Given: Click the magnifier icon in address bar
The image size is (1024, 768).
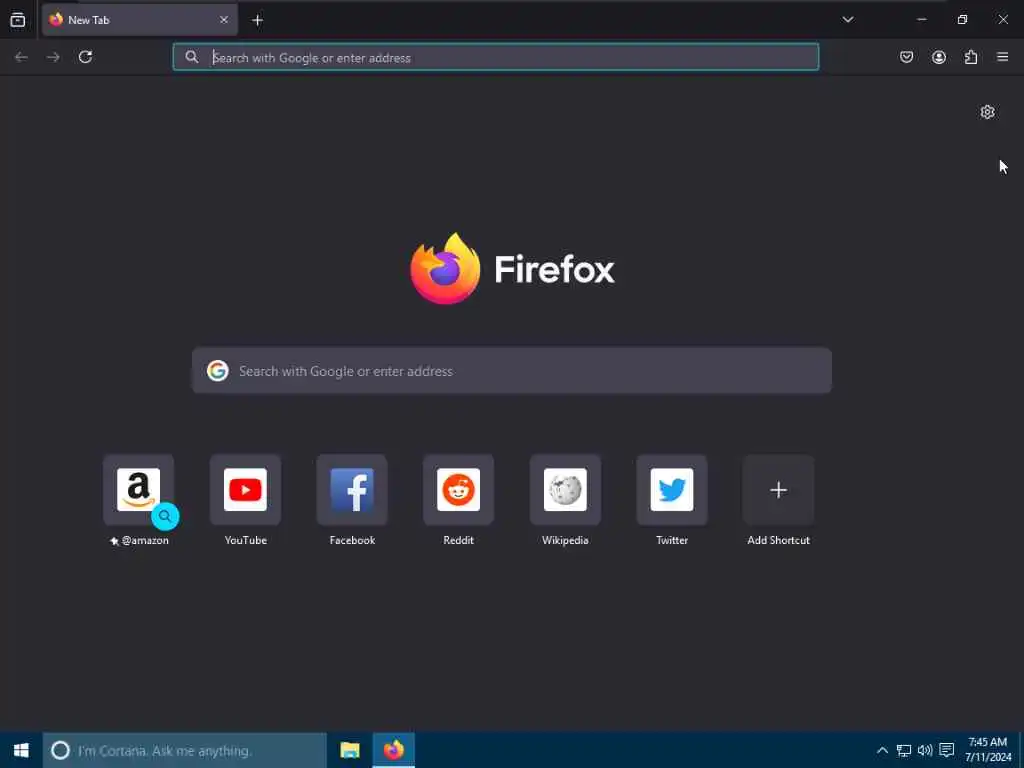Looking at the screenshot, I should (x=191, y=57).
